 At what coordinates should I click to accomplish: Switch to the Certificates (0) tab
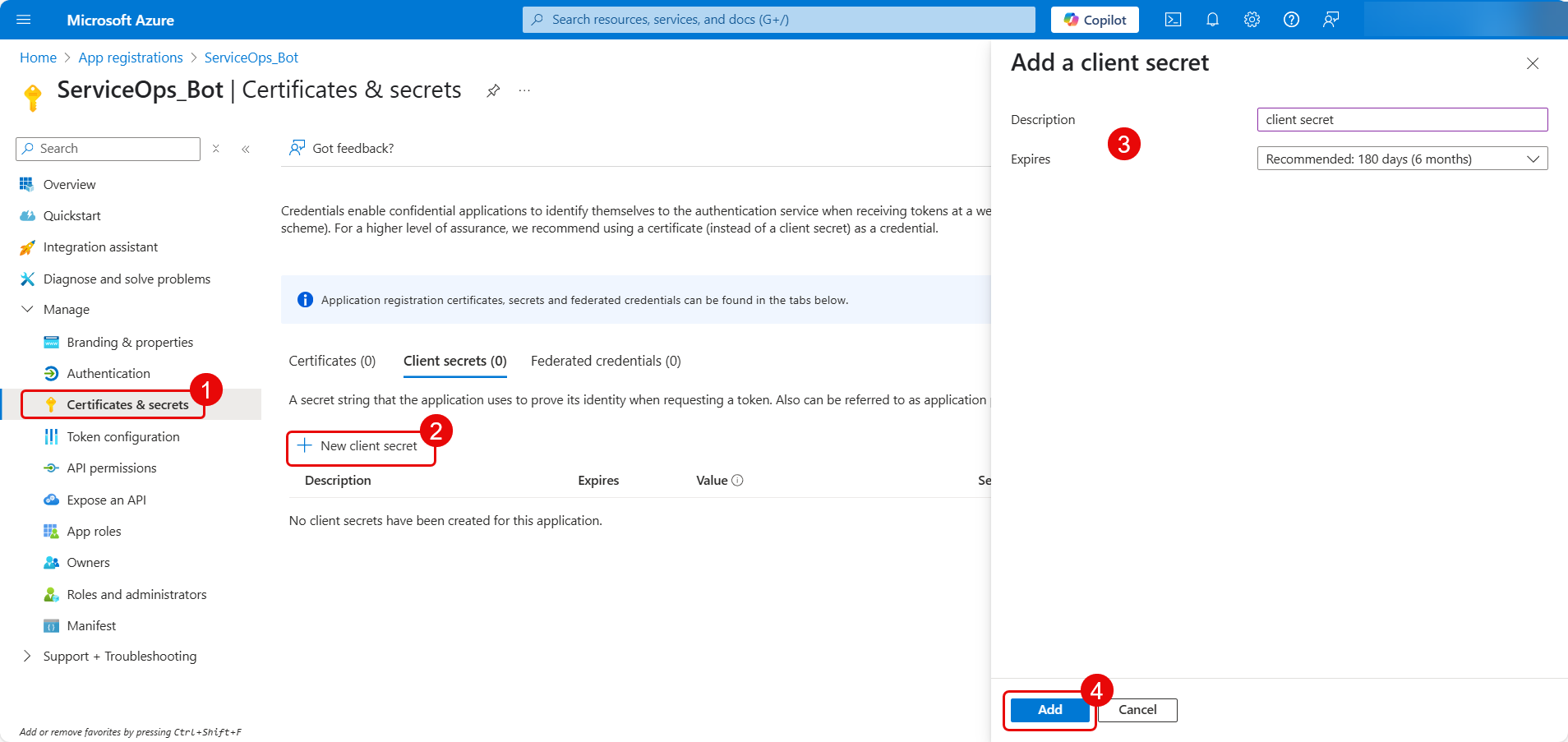click(x=332, y=361)
